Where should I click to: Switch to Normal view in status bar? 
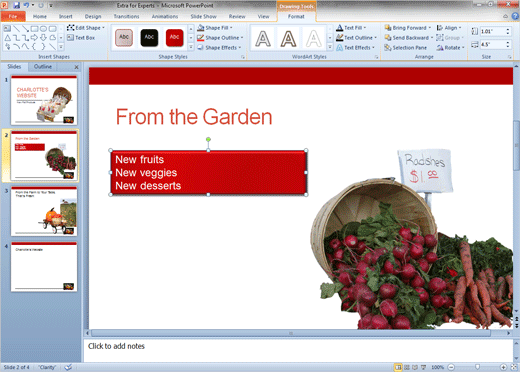pos(398,367)
